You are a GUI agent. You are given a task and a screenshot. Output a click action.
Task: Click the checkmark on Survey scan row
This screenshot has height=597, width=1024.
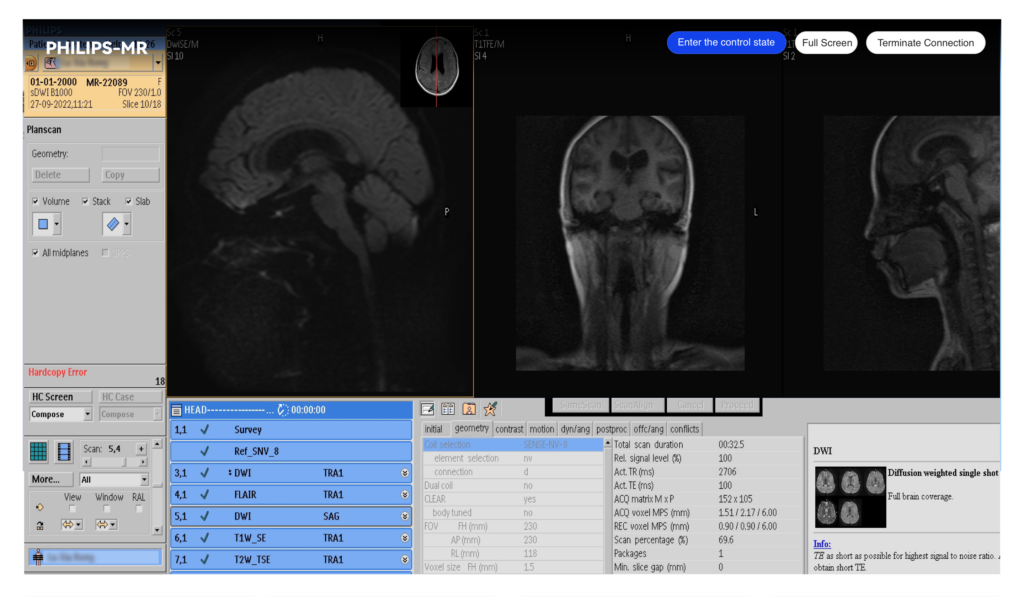click(x=204, y=430)
